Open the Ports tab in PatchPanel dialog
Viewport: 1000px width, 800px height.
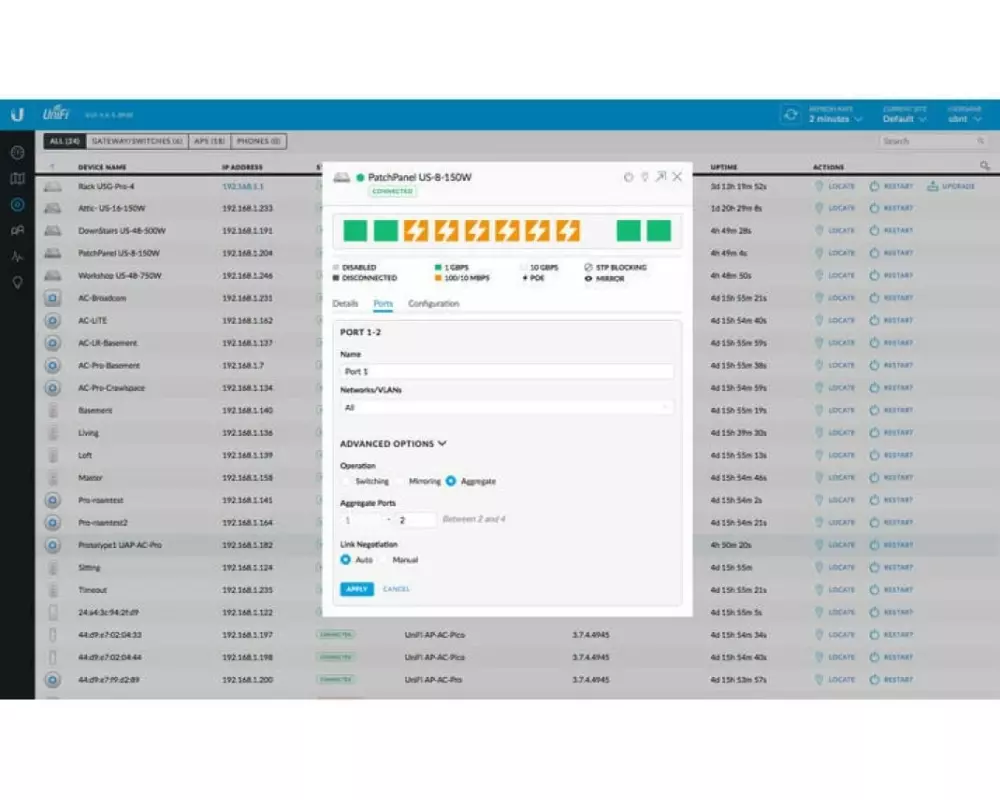point(383,304)
